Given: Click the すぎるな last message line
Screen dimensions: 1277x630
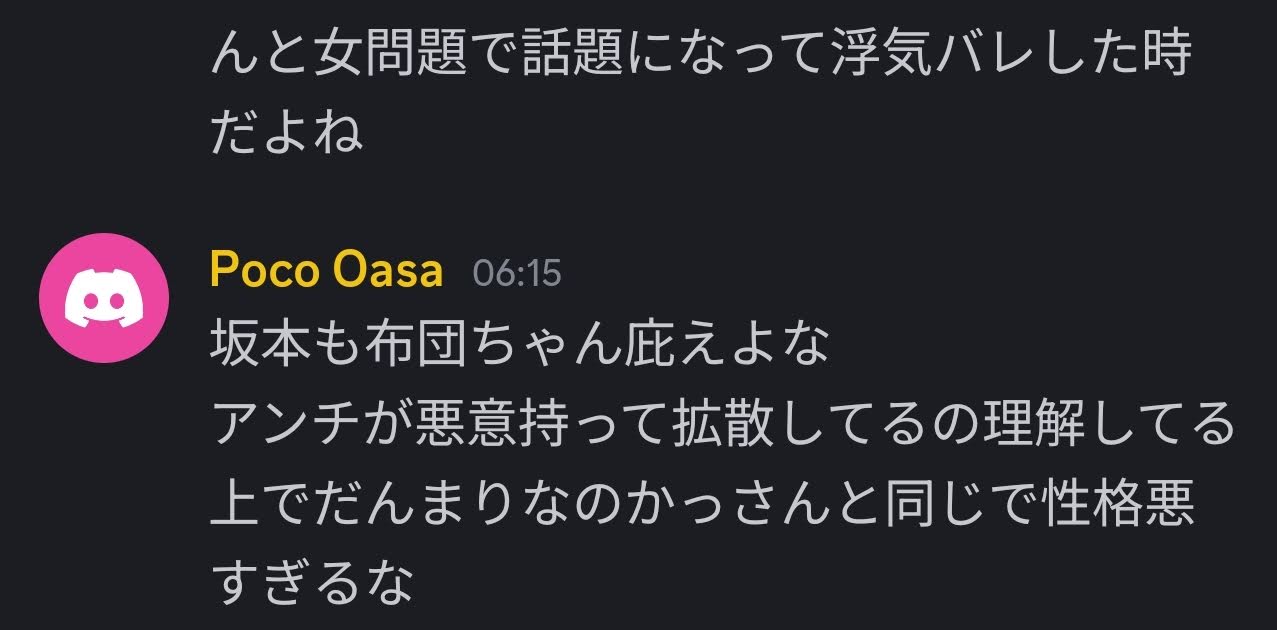Looking at the screenshot, I should 312,581.
